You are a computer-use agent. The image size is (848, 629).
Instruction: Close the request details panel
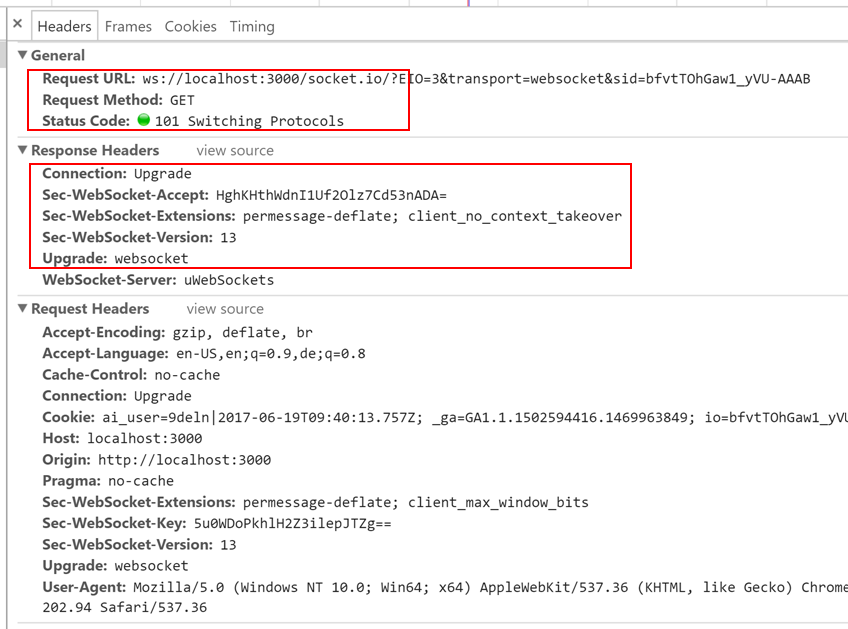[17, 23]
